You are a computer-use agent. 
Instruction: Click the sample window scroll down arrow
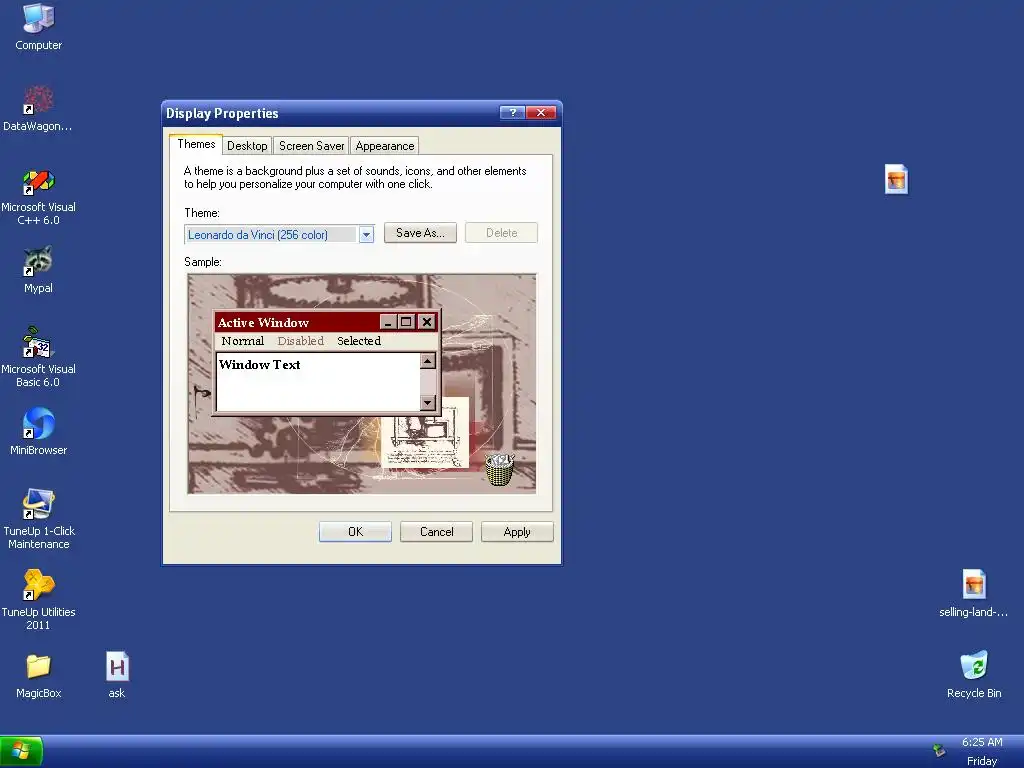point(428,402)
